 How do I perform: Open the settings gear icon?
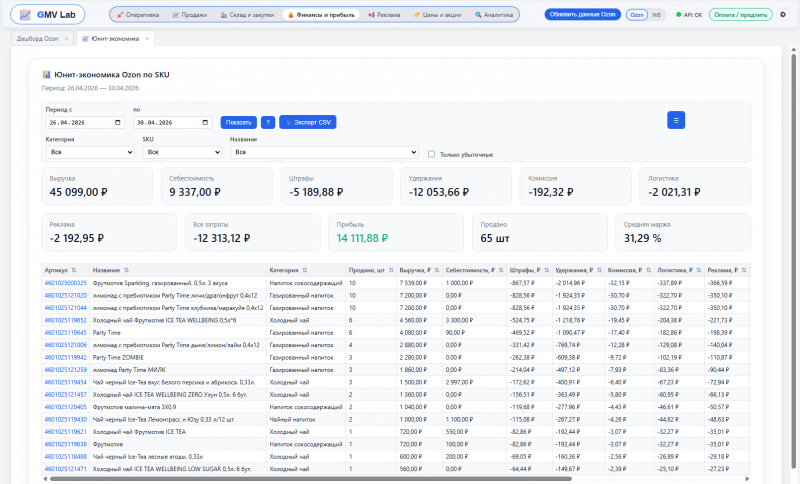click(783, 15)
